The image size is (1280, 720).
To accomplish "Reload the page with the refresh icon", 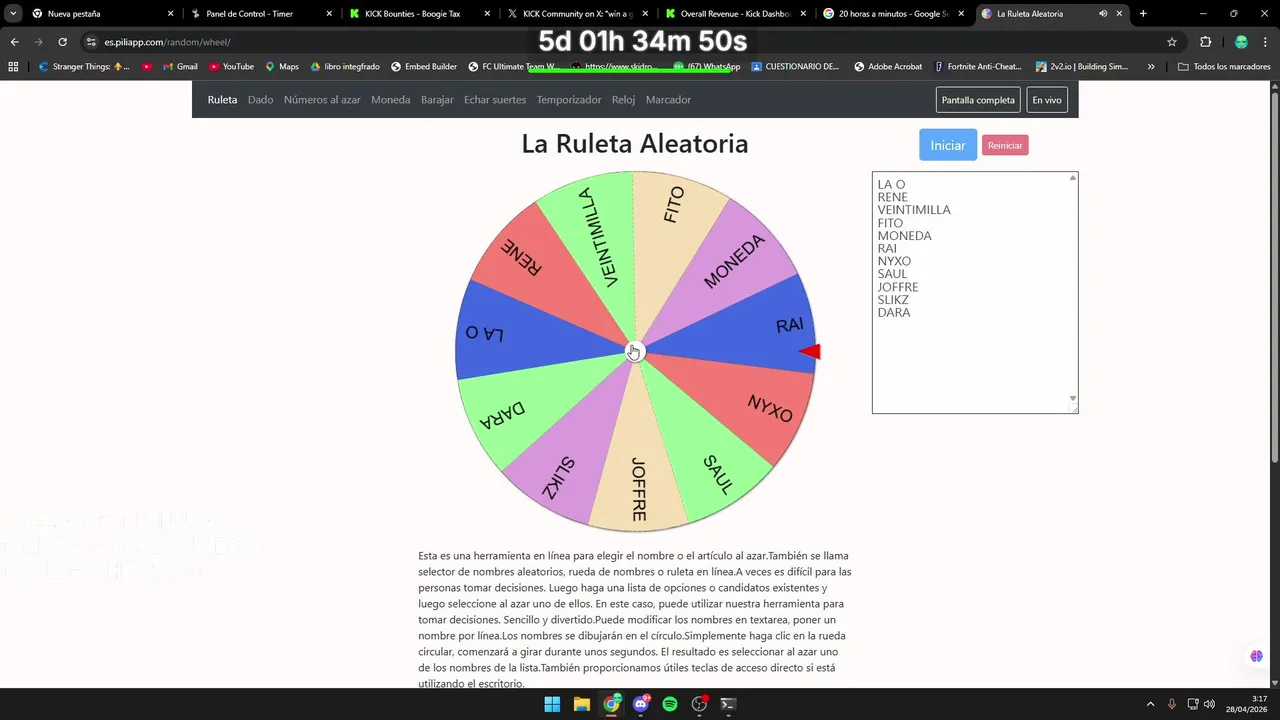I will point(62,42).
